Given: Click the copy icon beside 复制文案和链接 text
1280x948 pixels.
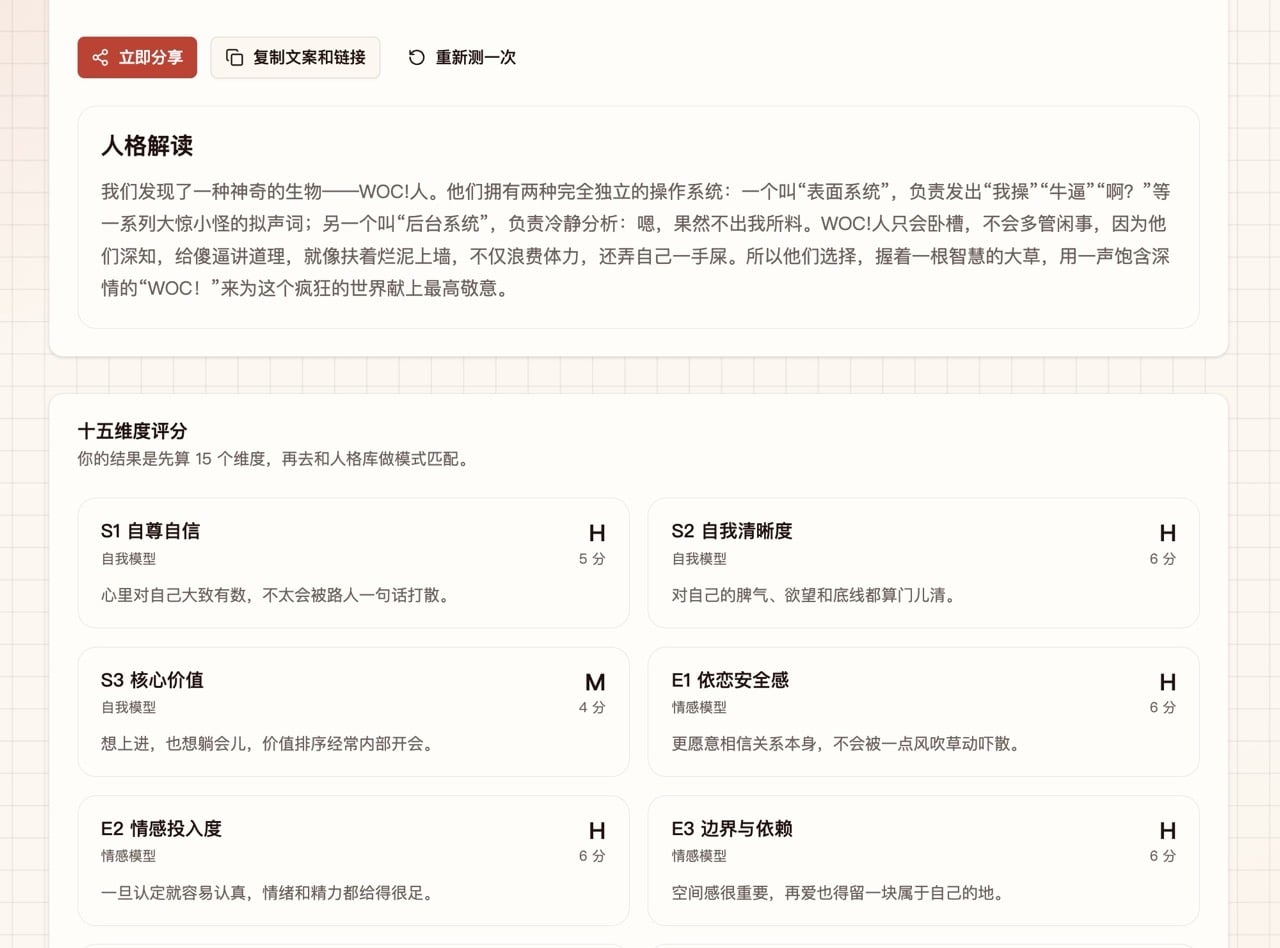Looking at the screenshot, I should [234, 57].
